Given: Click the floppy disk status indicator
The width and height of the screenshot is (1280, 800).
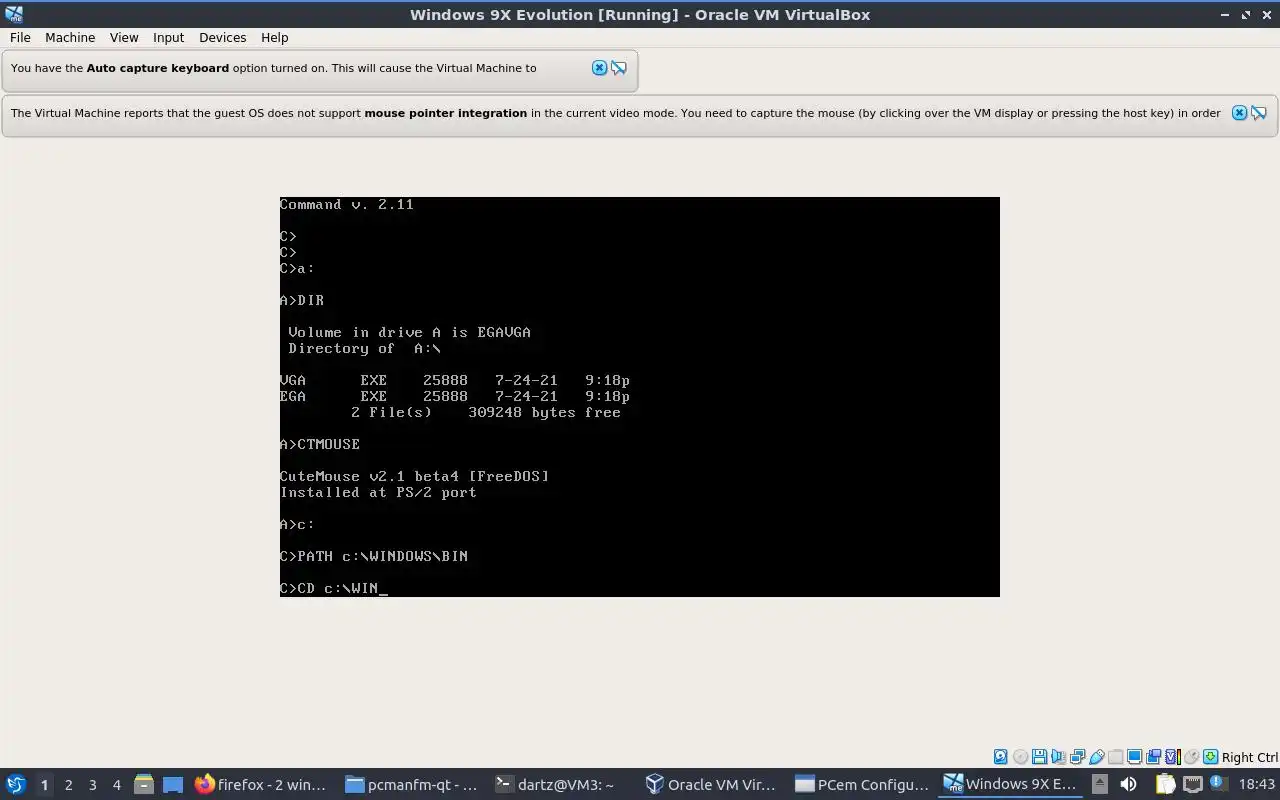Looking at the screenshot, I should click(x=1039, y=757).
